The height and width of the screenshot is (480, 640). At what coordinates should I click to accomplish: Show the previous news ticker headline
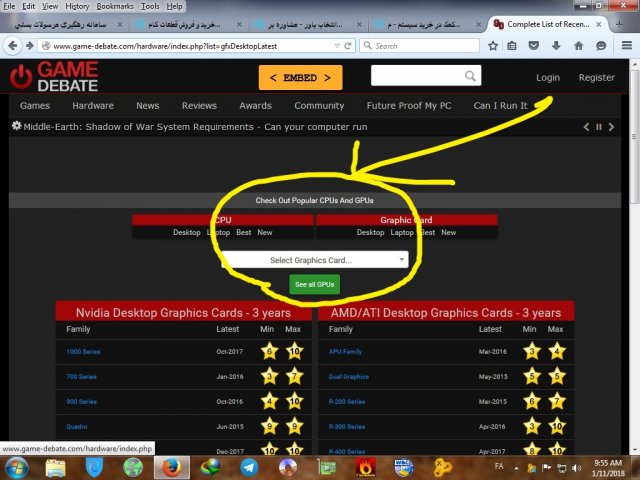[587, 127]
